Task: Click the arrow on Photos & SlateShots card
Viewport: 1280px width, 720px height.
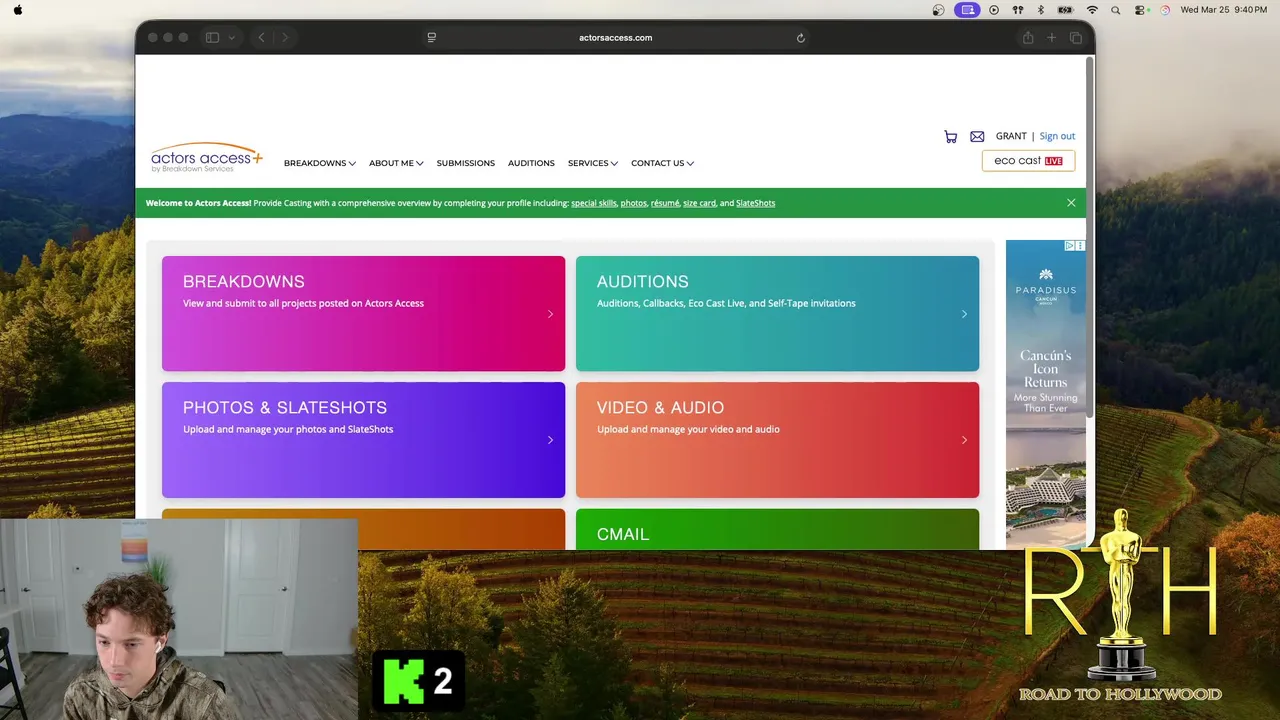Action: tap(550, 440)
